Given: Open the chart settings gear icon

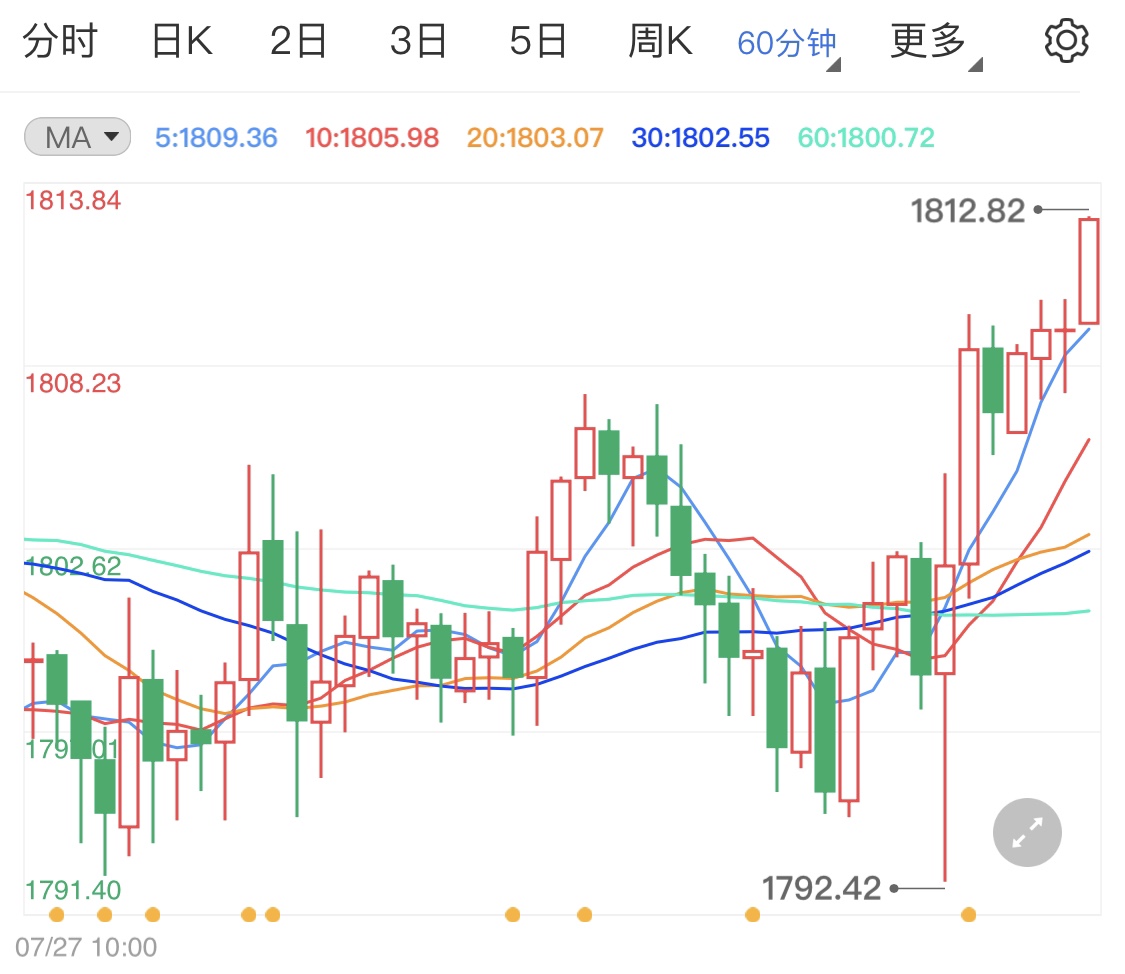Looking at the screenshot, I should (x=1066, y=40).
